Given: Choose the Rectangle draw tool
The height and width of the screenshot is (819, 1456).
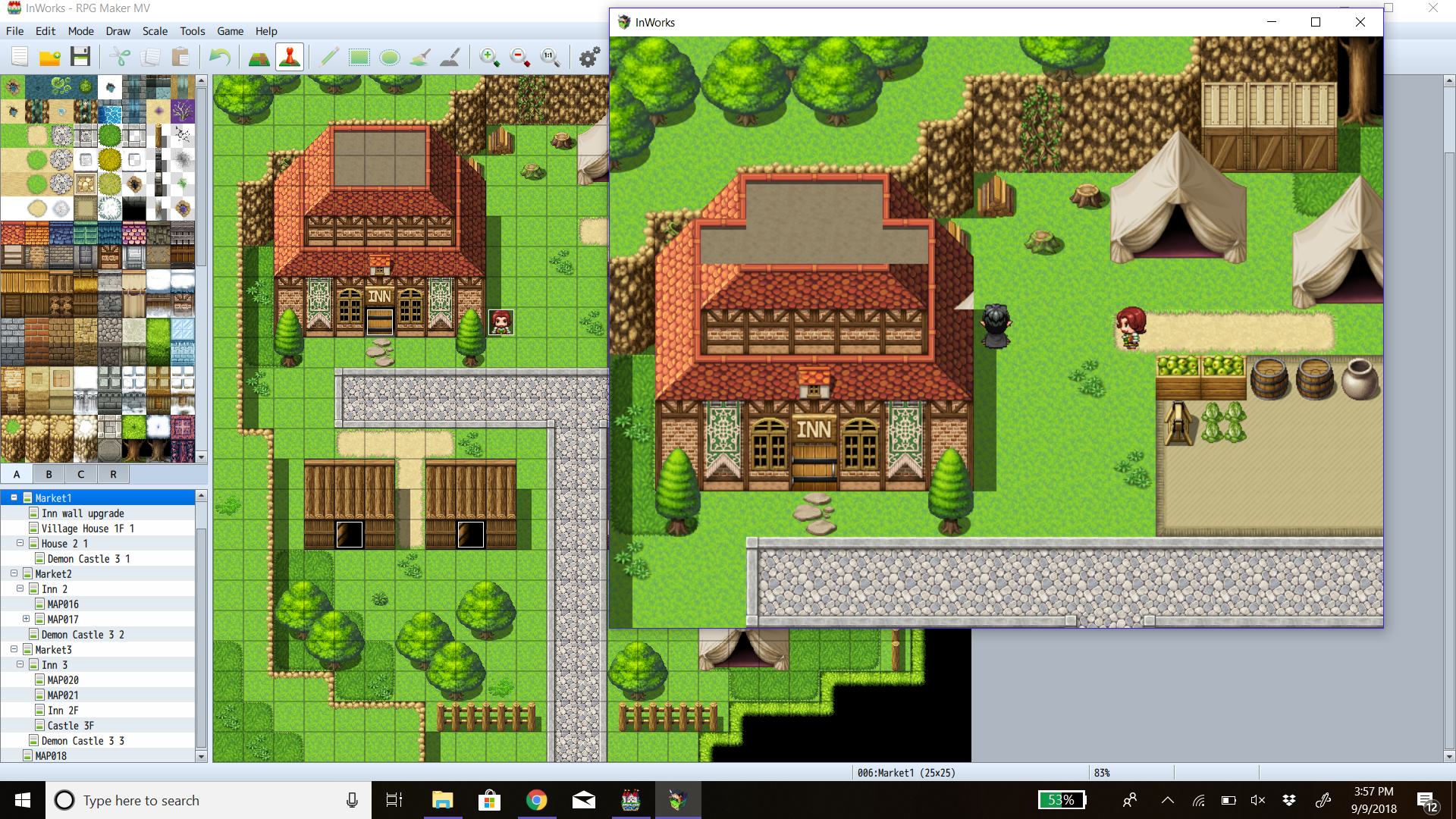Looking at the screenshot, I should [359, 57].
